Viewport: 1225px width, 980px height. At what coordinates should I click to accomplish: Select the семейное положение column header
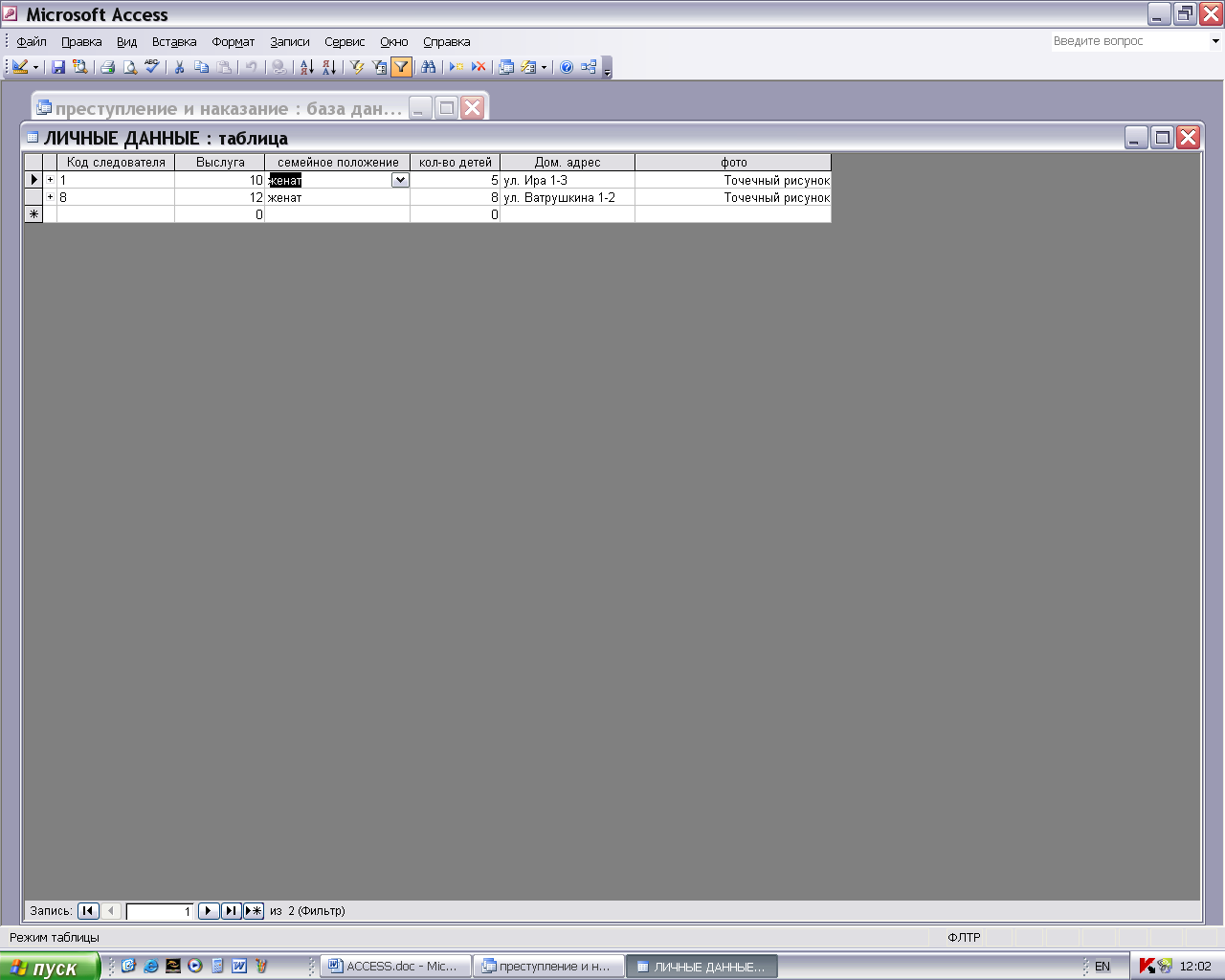click(x=338, y=163)
